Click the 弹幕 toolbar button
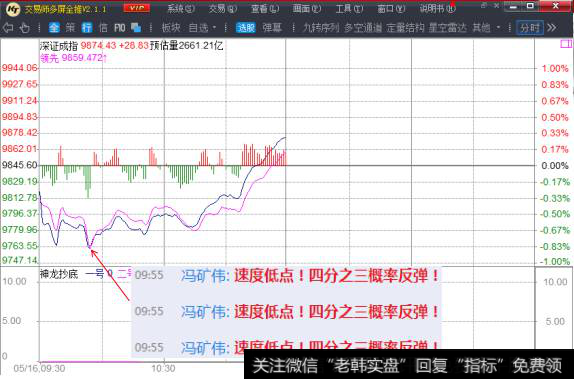This screenshot has height=379, width=574. 272,28
